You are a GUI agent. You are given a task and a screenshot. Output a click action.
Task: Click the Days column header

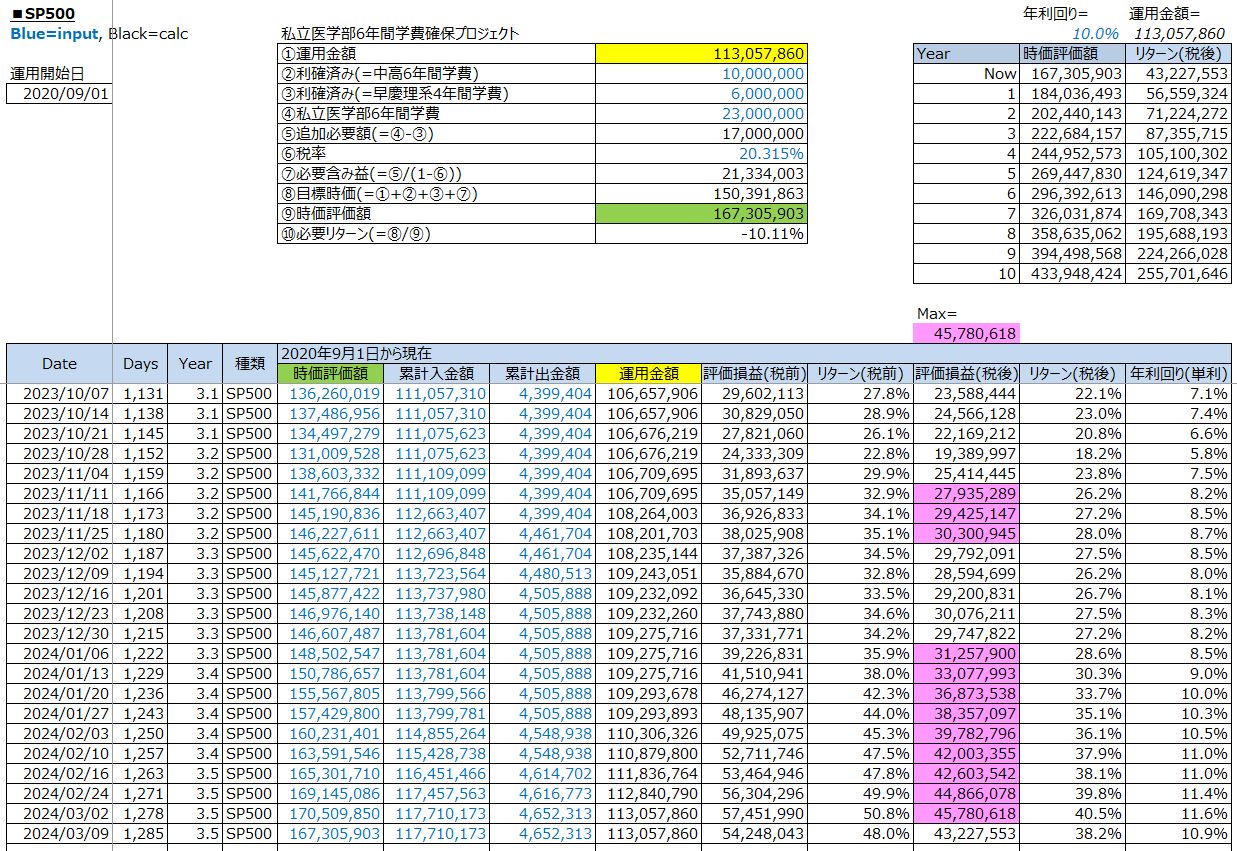[x=140, y=364]
